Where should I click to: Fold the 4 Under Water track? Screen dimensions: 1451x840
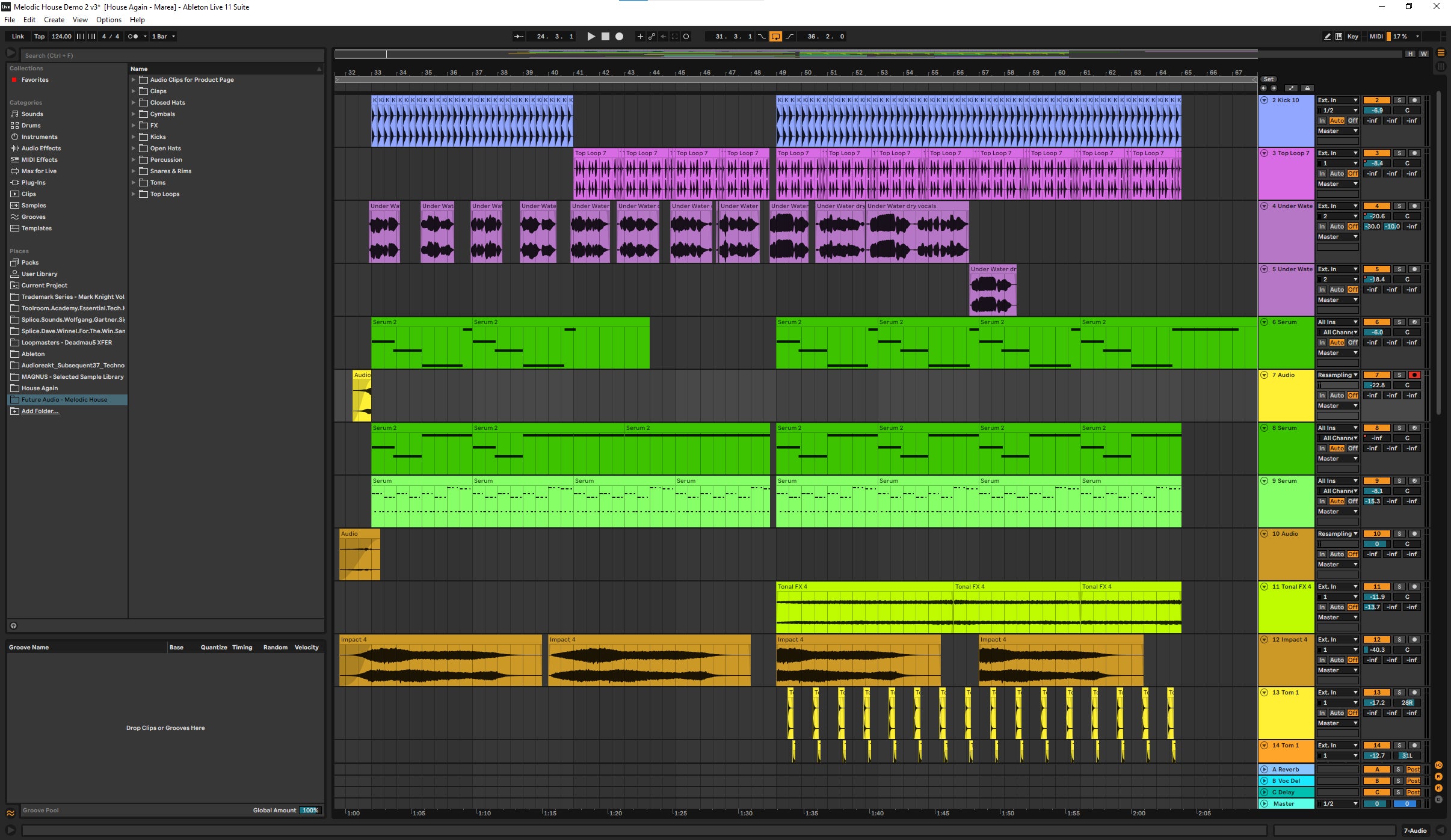pos(1264,206)
